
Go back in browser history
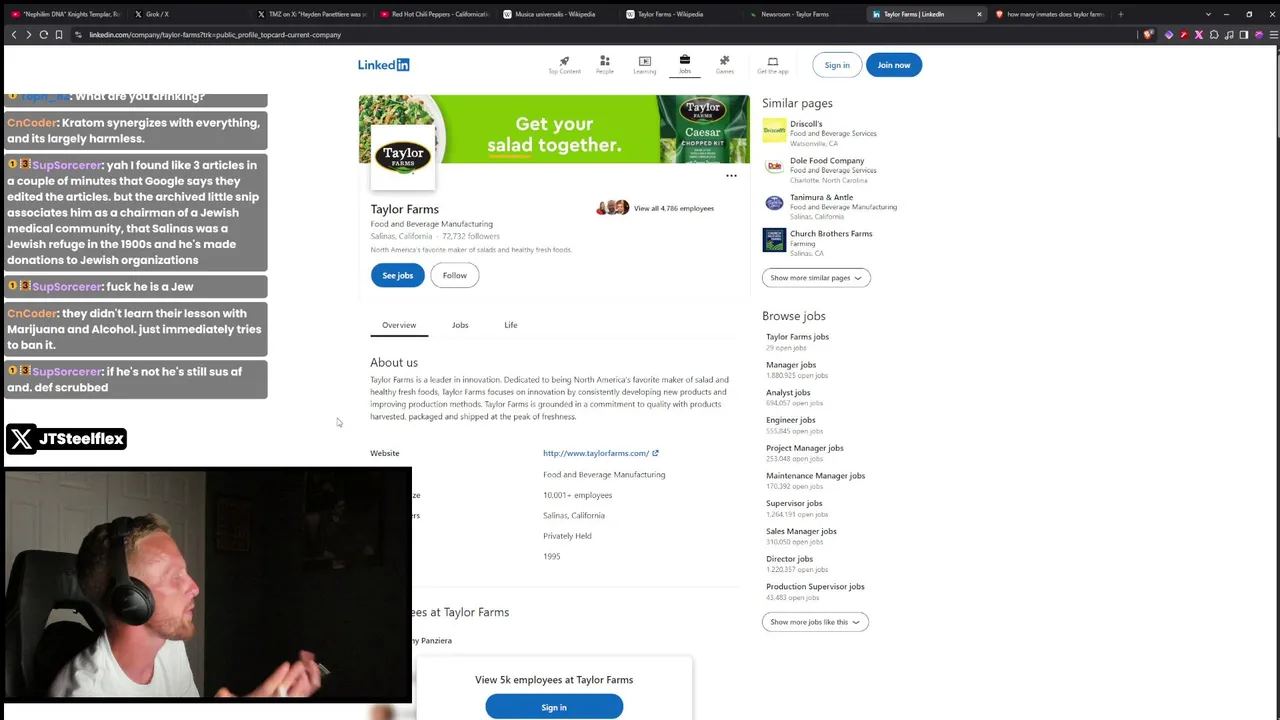pyautogui.click(x=14, y=35)
